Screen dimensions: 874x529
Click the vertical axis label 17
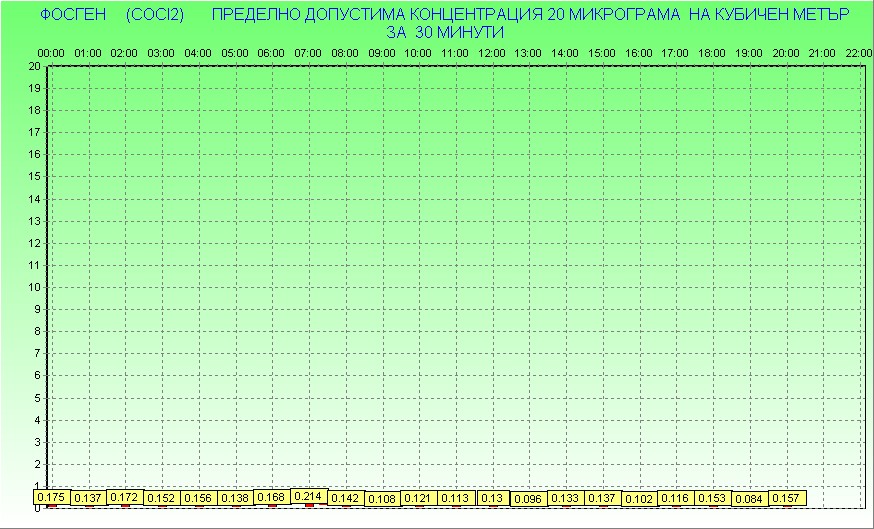pyautogui.click(x=35, y=132)
